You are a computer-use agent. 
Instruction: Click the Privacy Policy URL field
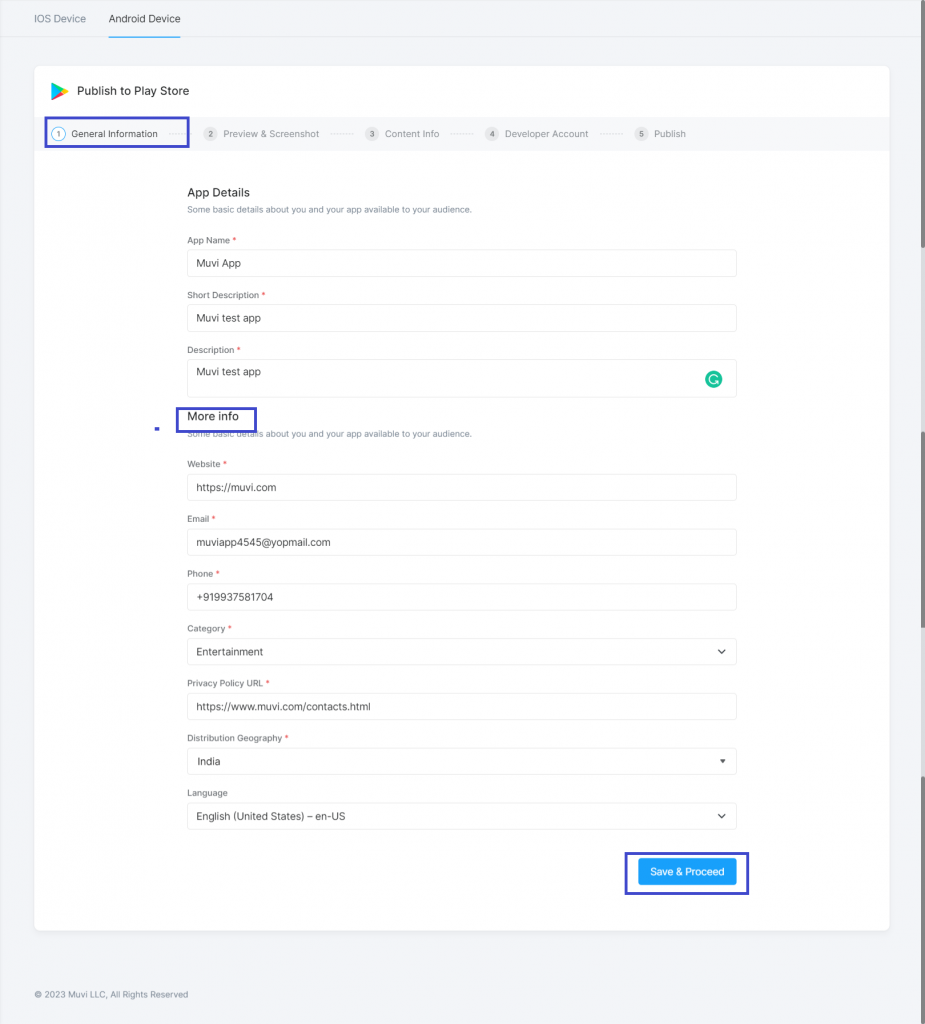(x=460, y=706)
